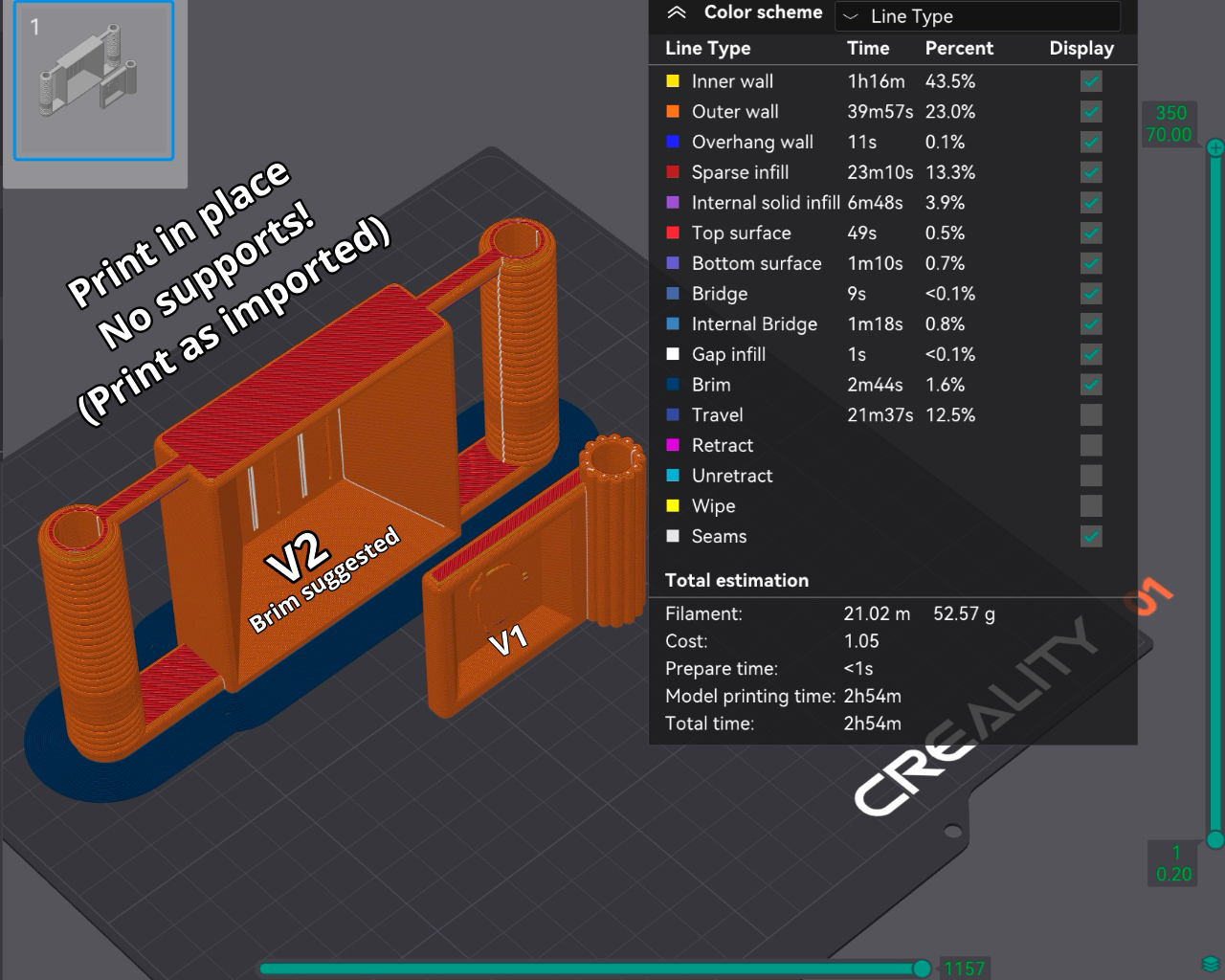This screenshot has height=980, width=1225.
Task: Click the top handle of vertical layer slider
Action: coord(1215,147)
